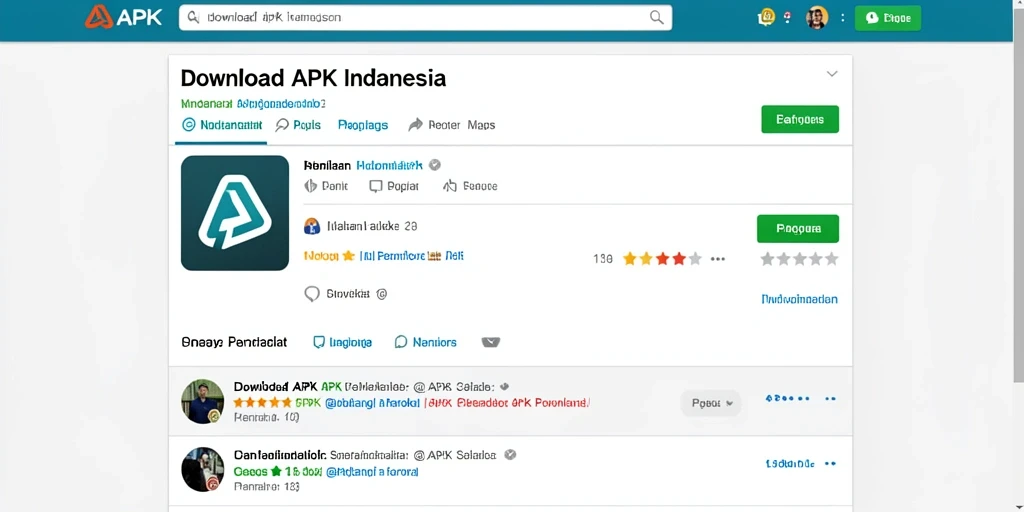The height and width of the screenshot is (512, 1024).
Task: Focus the 'download apk' search field
Action: (x=425, y=18)
